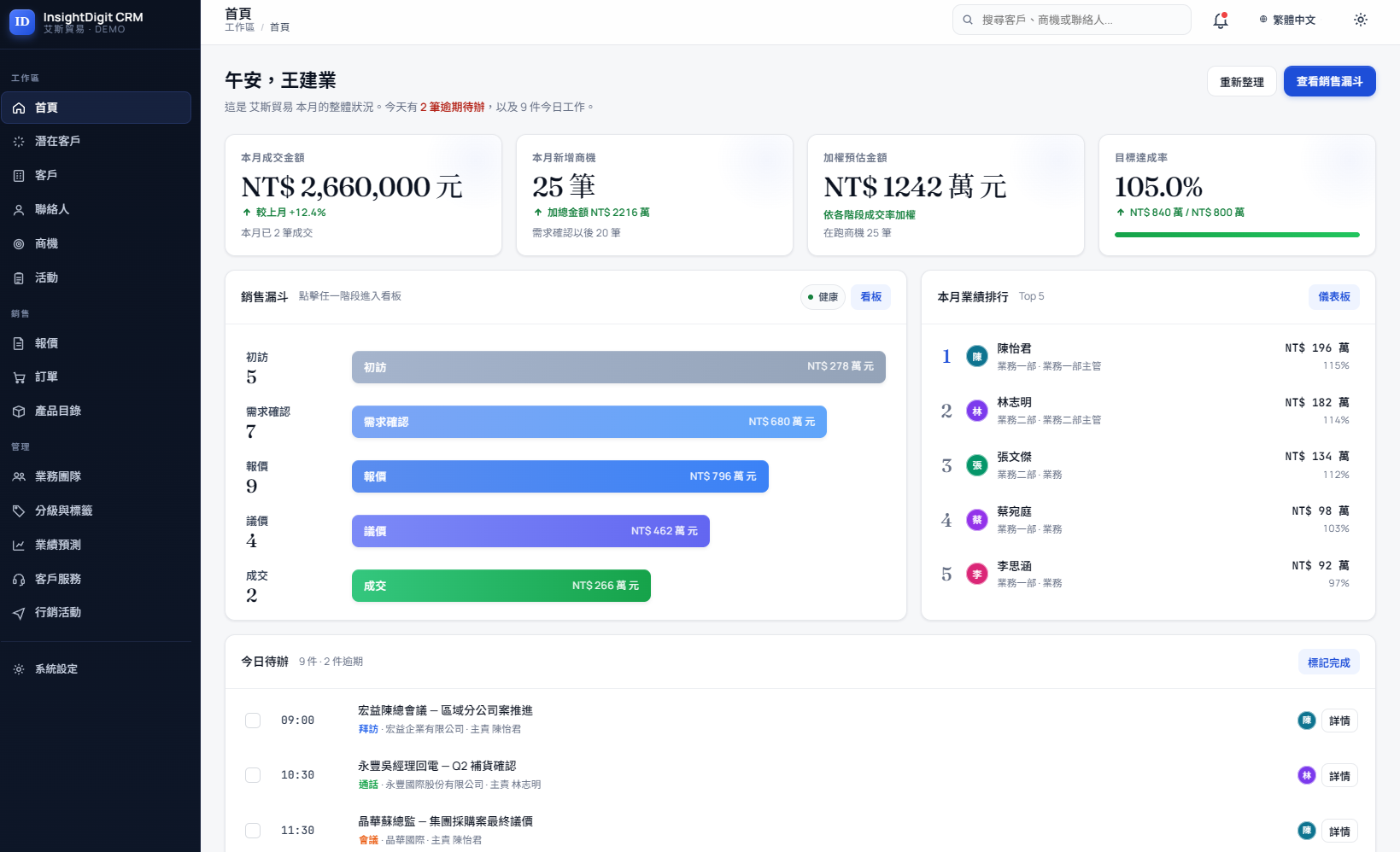Click the 分級與標籤 tag icon
Image resolution: width=1400 pixels, height=852 pixels.
[x=19, y=511]
